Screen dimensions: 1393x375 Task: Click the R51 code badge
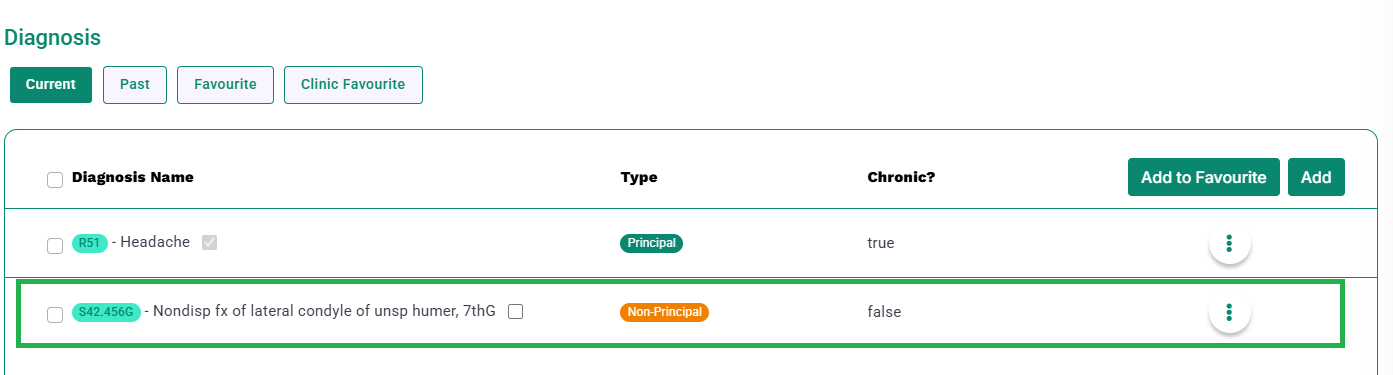(x=90, y=243)
